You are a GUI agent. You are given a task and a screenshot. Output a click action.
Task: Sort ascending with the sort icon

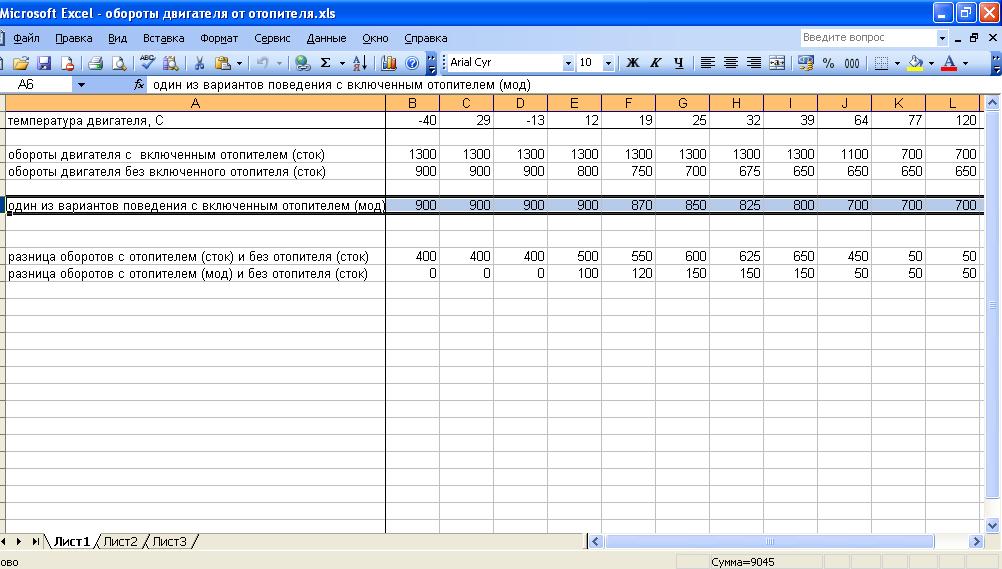coord(361,63)
